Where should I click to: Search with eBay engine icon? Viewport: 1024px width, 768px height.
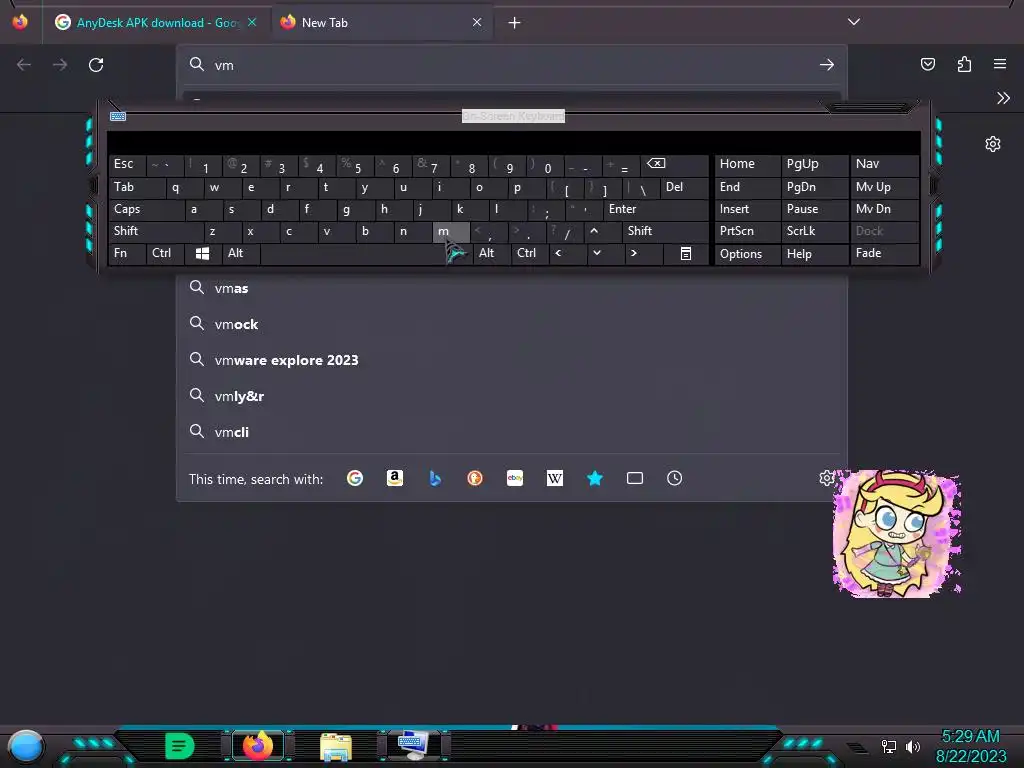(515, 479)
